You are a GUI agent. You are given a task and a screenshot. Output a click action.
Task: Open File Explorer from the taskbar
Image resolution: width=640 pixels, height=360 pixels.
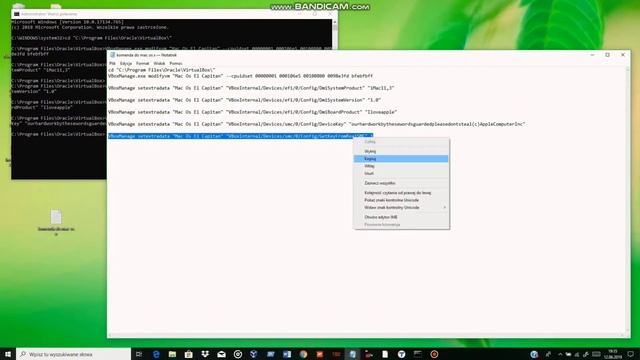pos(173,354)
